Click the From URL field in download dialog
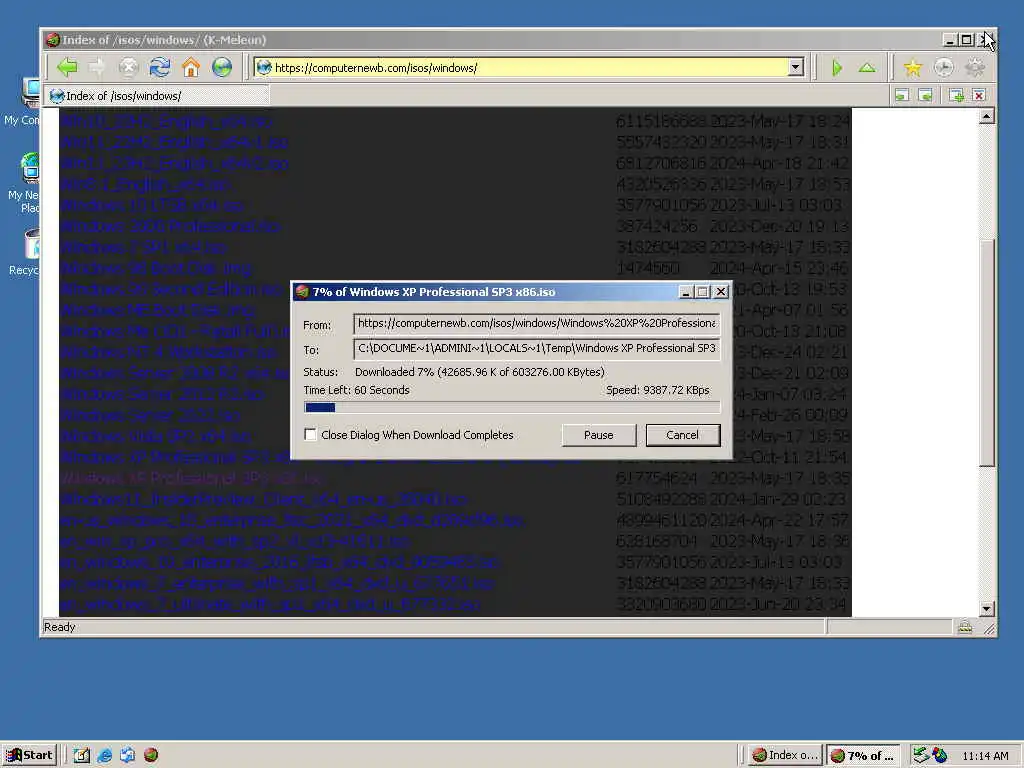Screen dimensions: 1024x768 537,323
